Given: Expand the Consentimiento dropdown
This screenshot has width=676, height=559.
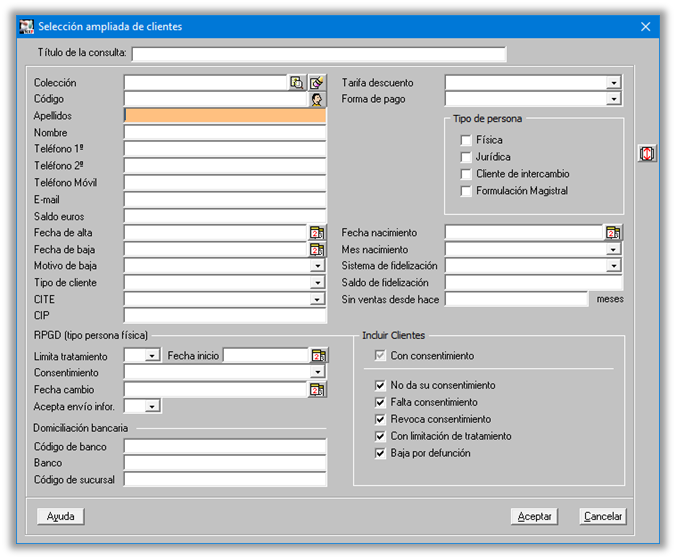Looking at the screenshot, I should 317,372.
